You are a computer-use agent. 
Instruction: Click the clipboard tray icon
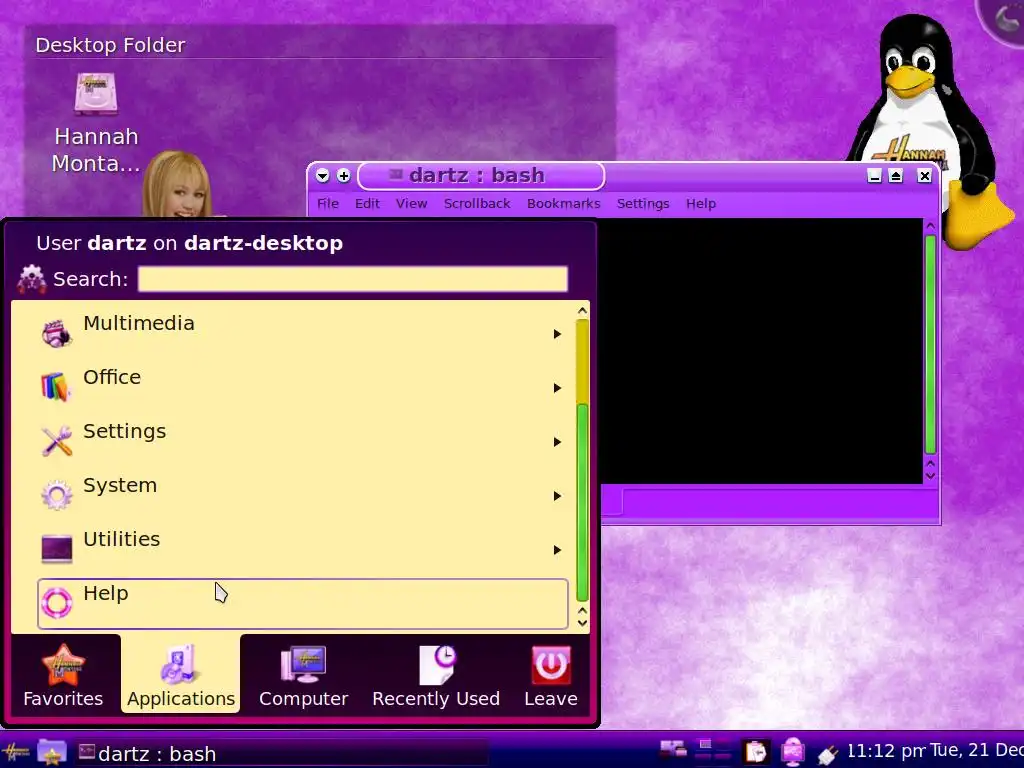point(756,752)
